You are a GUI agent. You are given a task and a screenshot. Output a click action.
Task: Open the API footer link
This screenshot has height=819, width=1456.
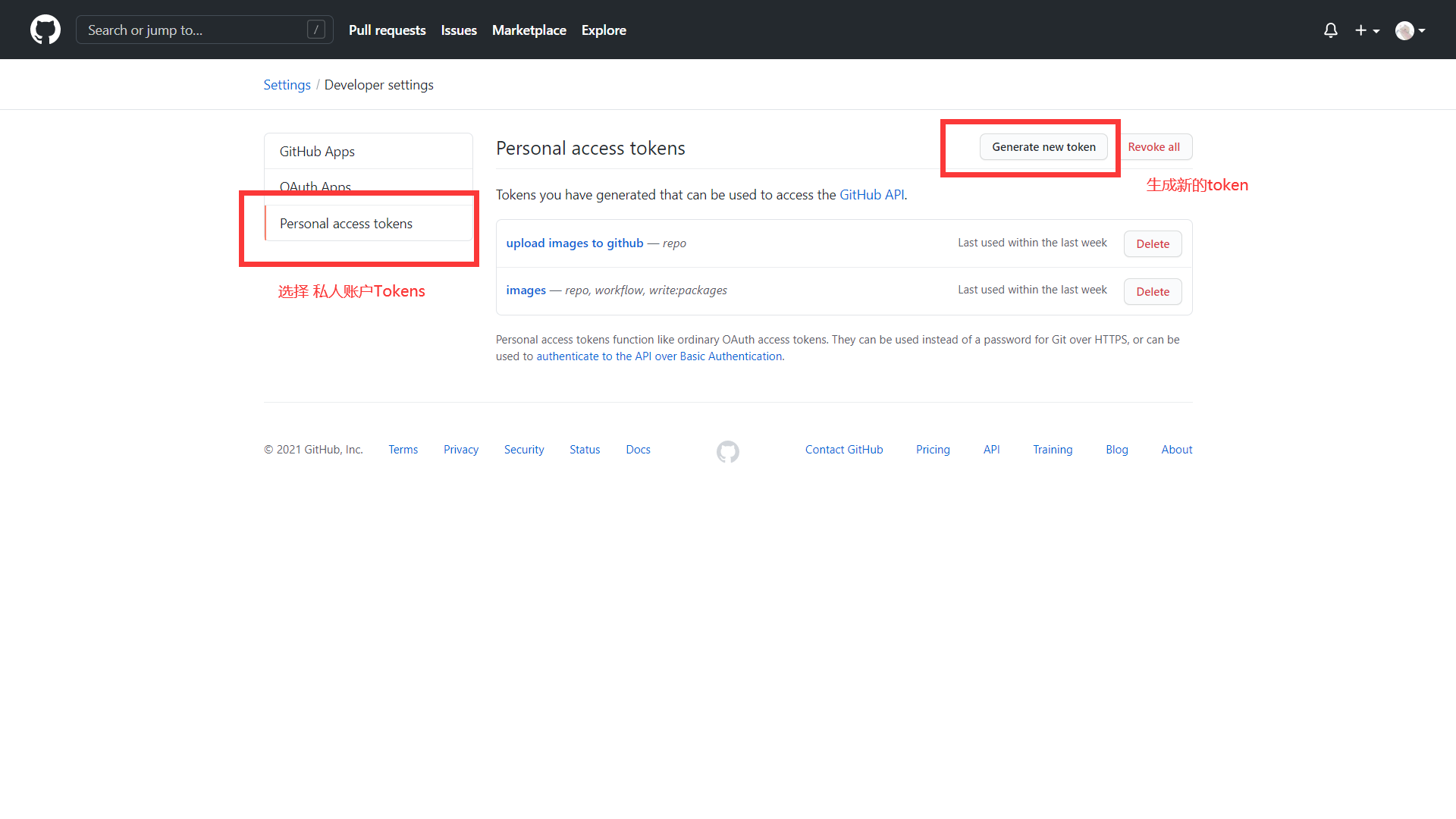click(991, 450)
